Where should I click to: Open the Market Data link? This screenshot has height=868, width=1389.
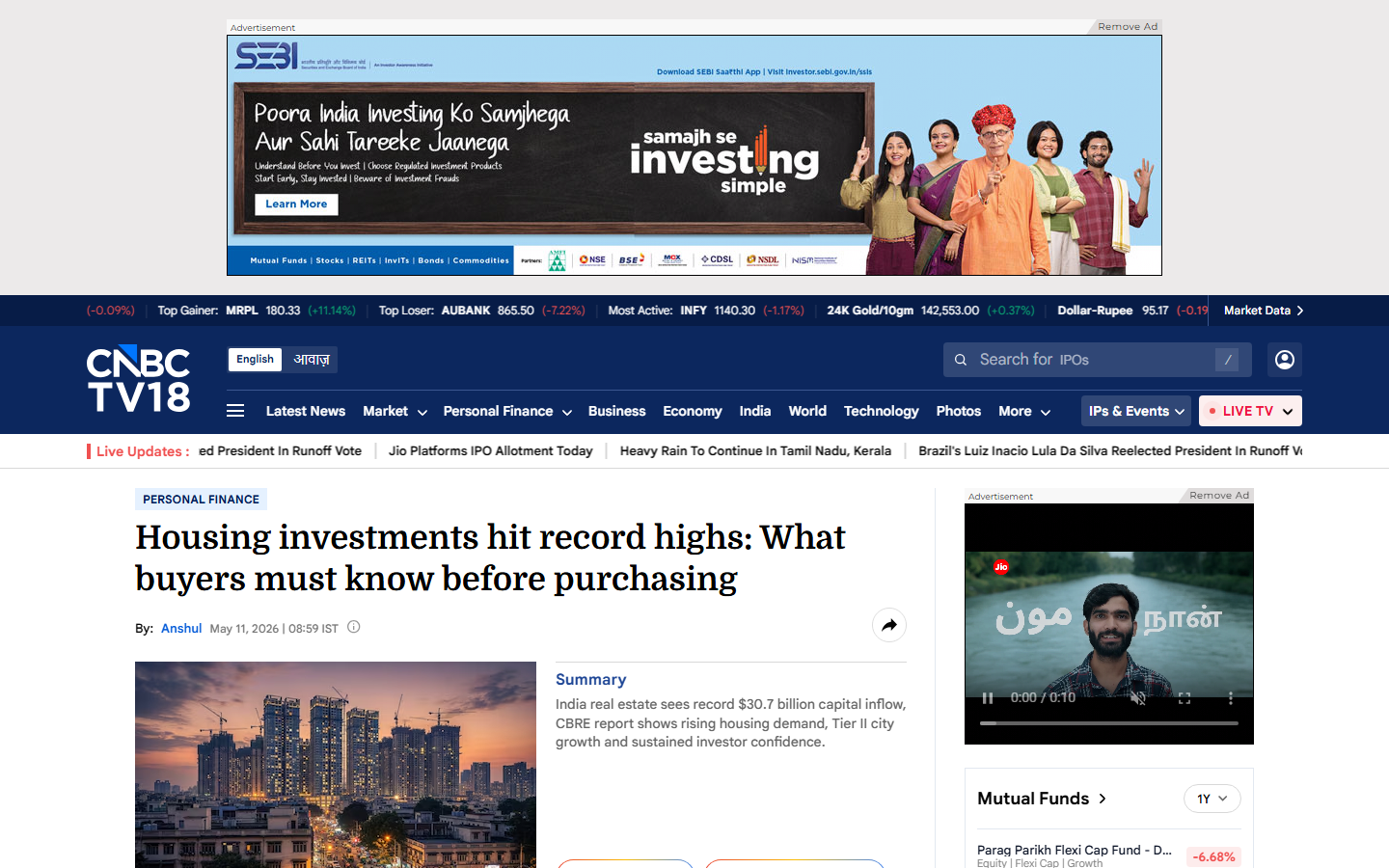[x=1264, y=311]
